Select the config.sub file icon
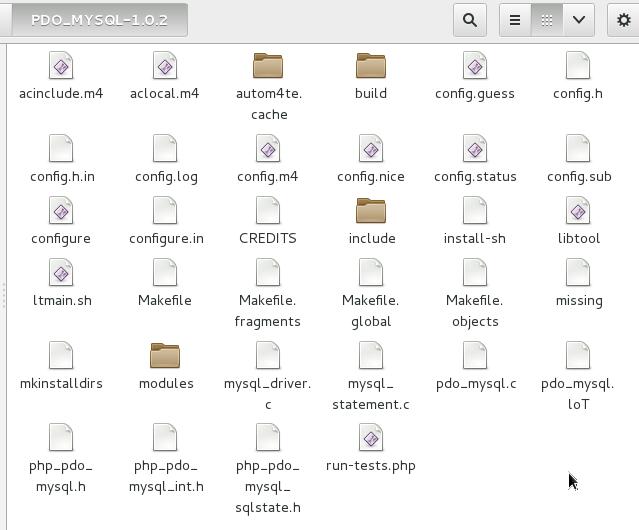The height and width of the screenshot is (530, 639). pyautogui.click(x=578, y=148)
